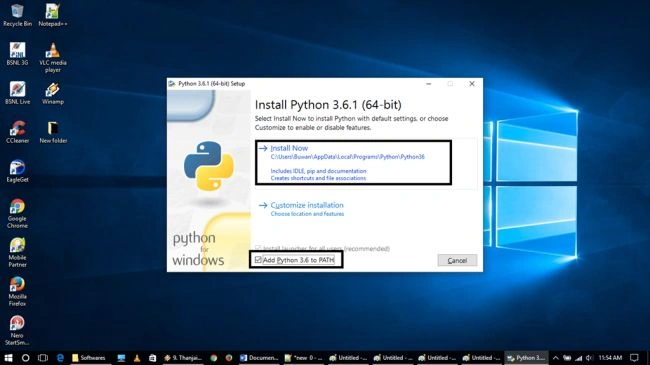Select the Winamp desktop icon
The width and height of the screenshot is (650, 365).
tap(53, 93)
